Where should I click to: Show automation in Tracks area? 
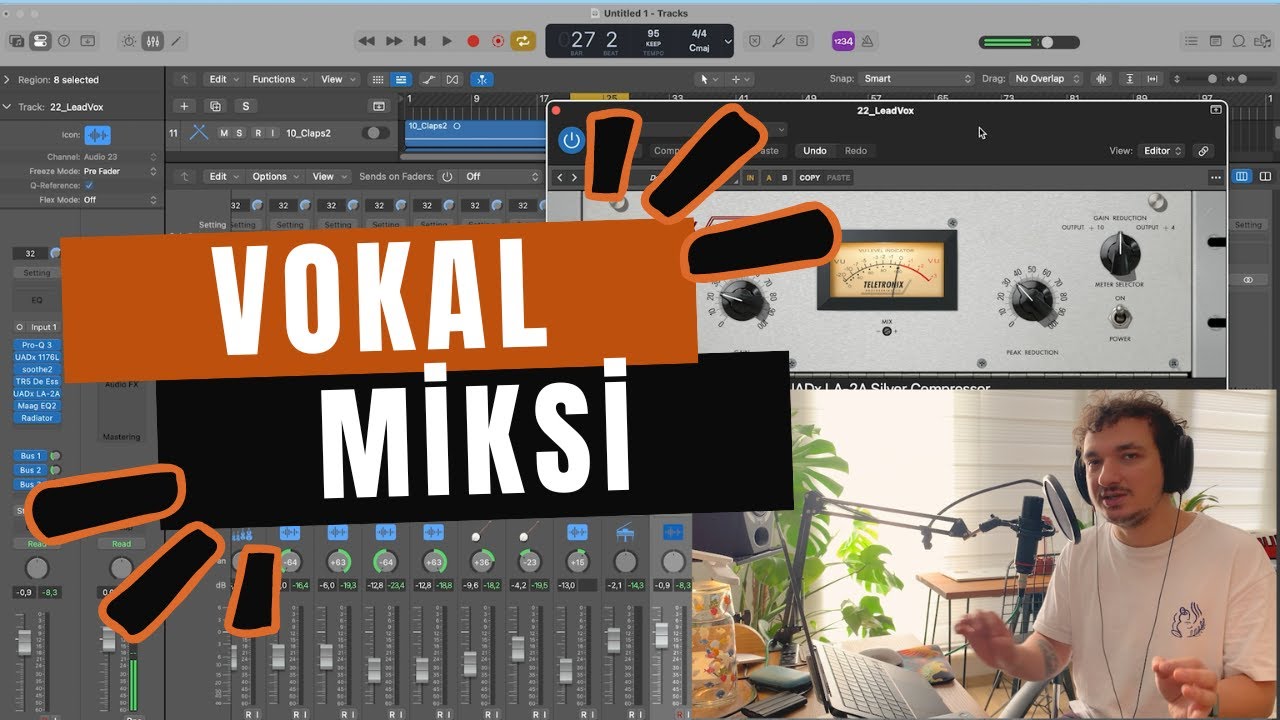click(428, 79)
